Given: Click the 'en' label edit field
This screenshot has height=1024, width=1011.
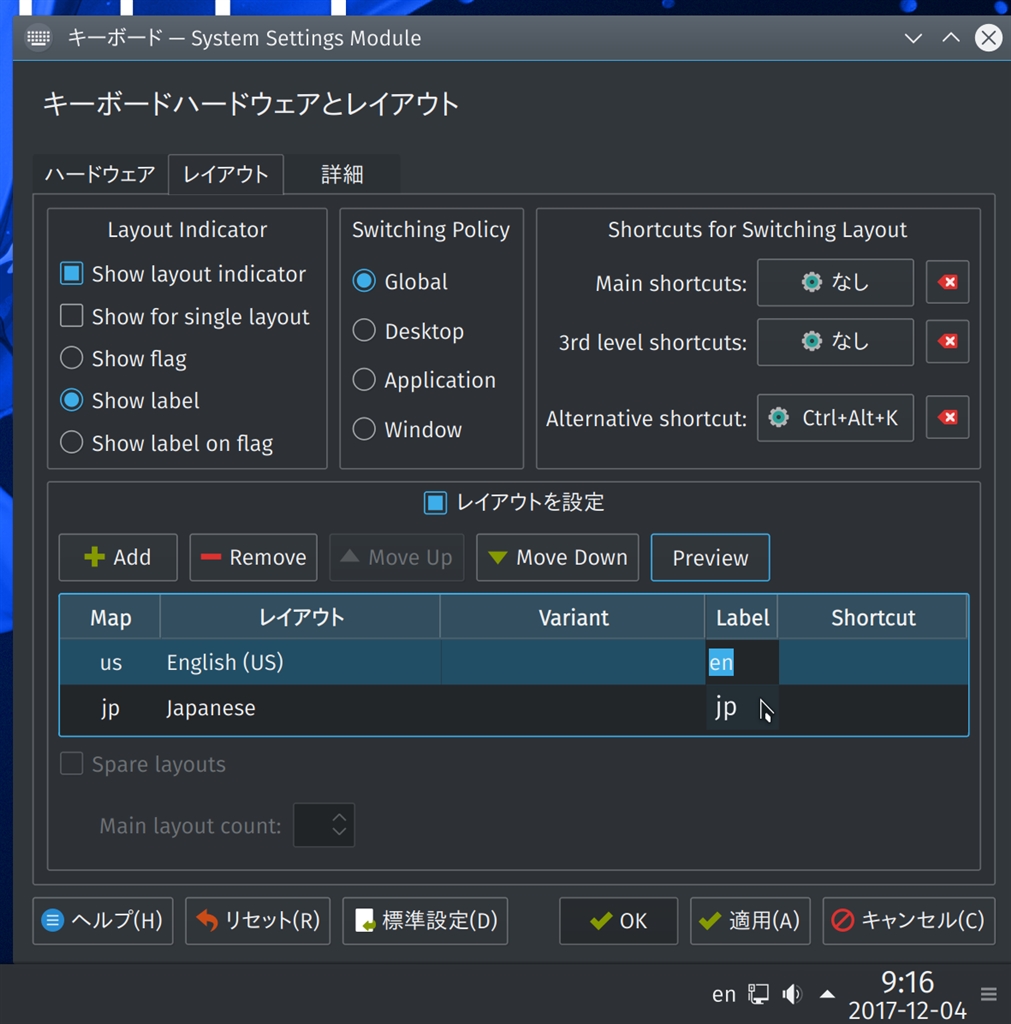Looking at the screenshot, I should pos(742,662).
